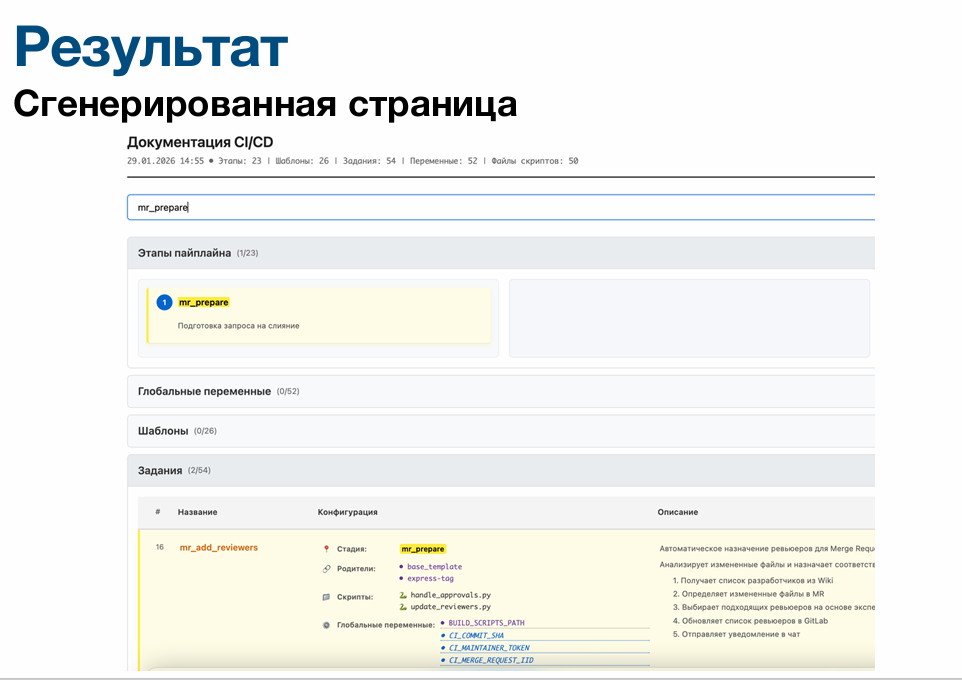
Task: Click the Документация CI/CD page title
Action: click(200, 142)
